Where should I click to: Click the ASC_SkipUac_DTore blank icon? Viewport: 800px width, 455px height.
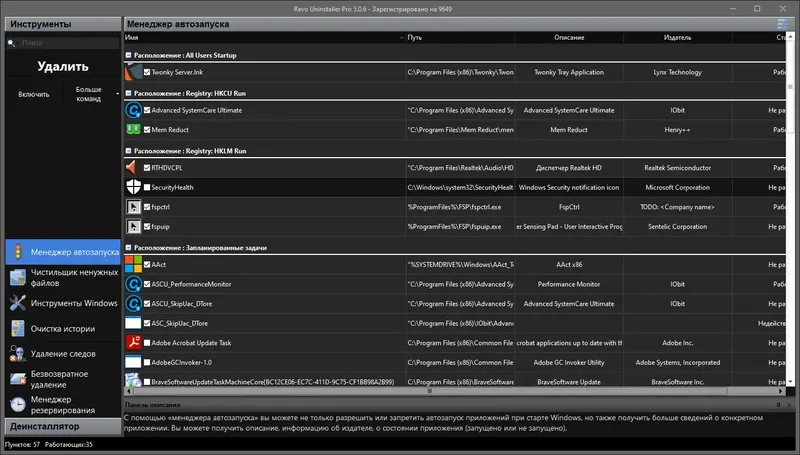[133, 323]
